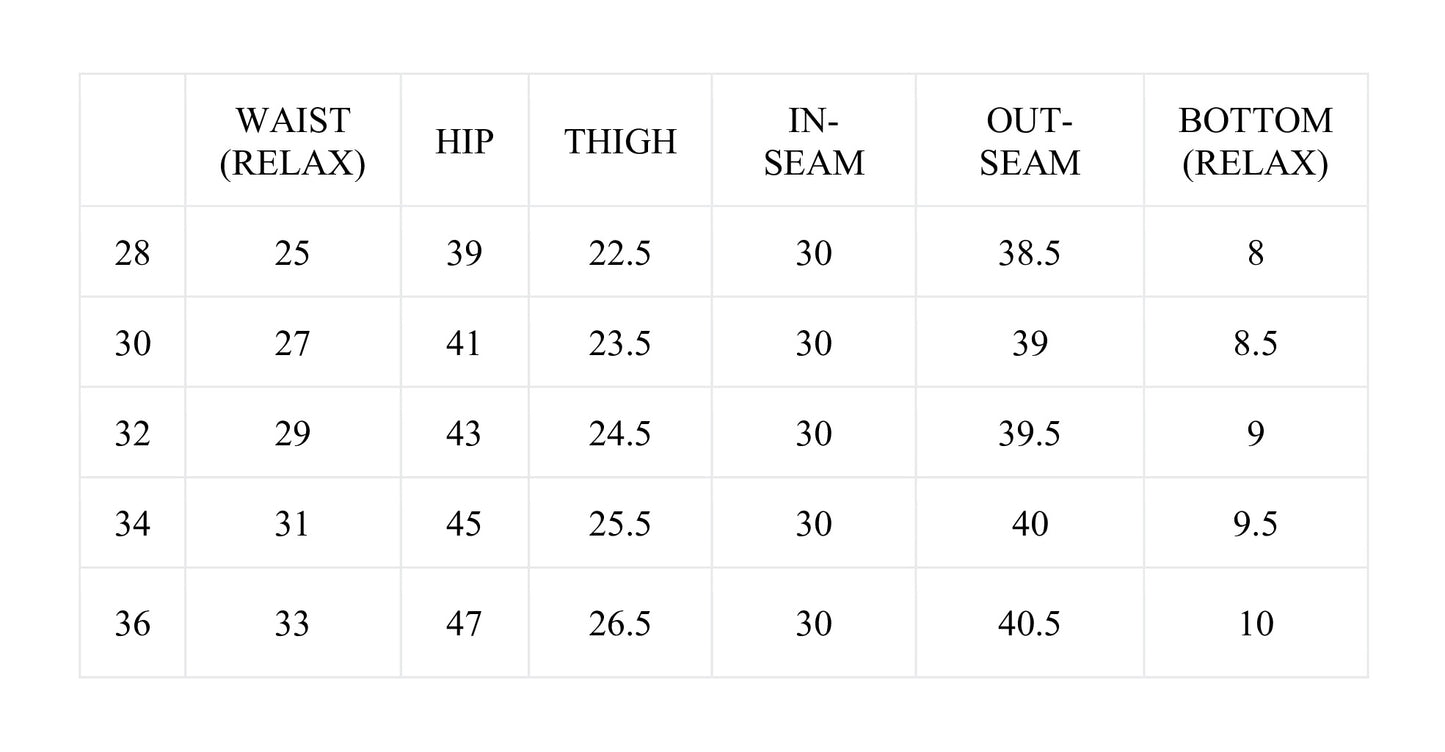The image size is (1445, 752).
Task: Select the bottom value 8.5
Action: coord(1255,344)
